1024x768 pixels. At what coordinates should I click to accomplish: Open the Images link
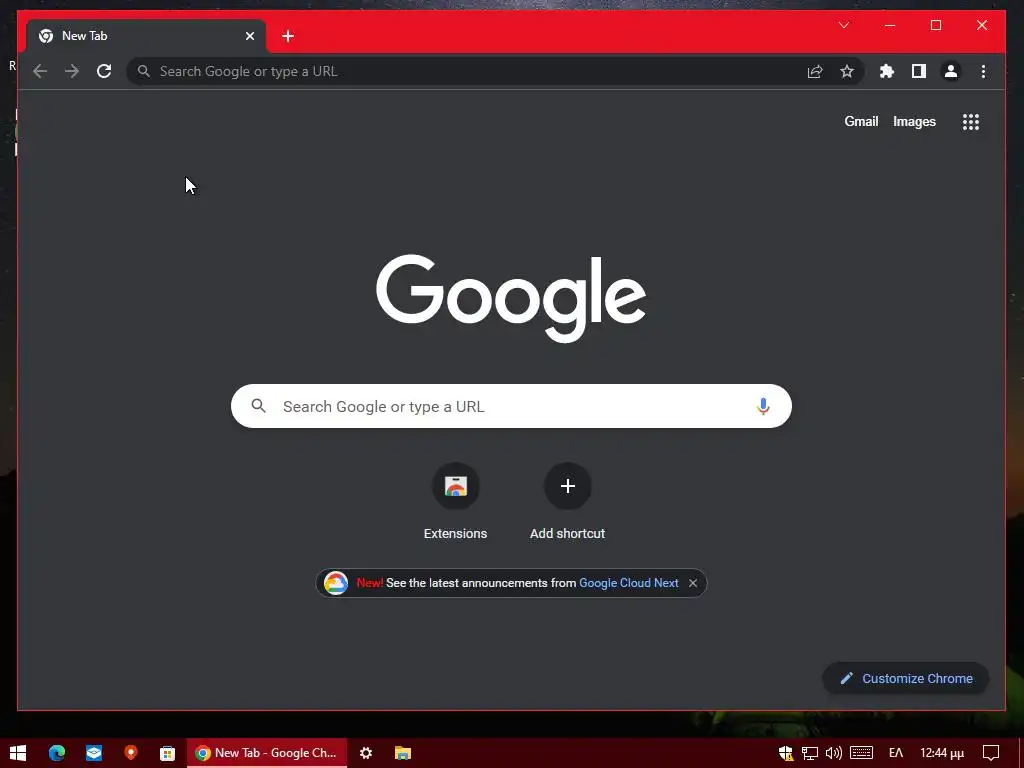tap(914, 121)
